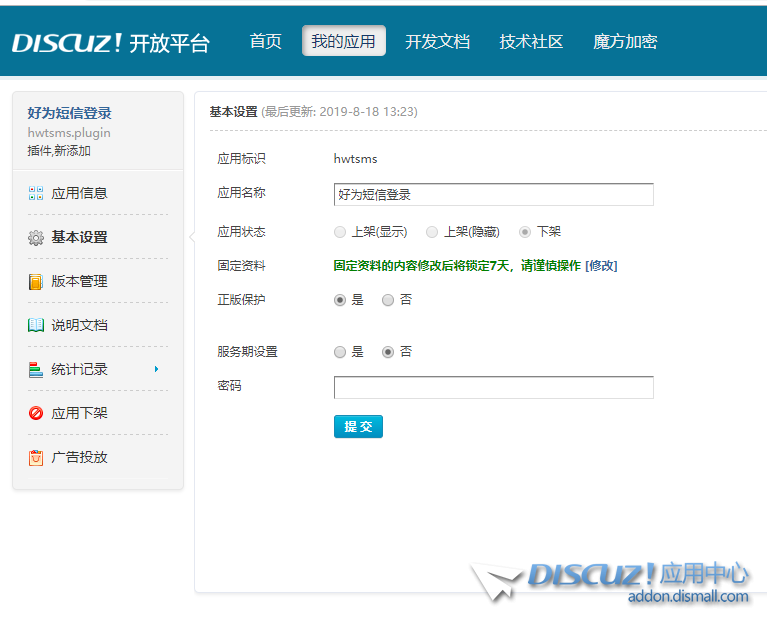Click the 统计记录 stacked bars icon
767x622 pixels.
36,370
